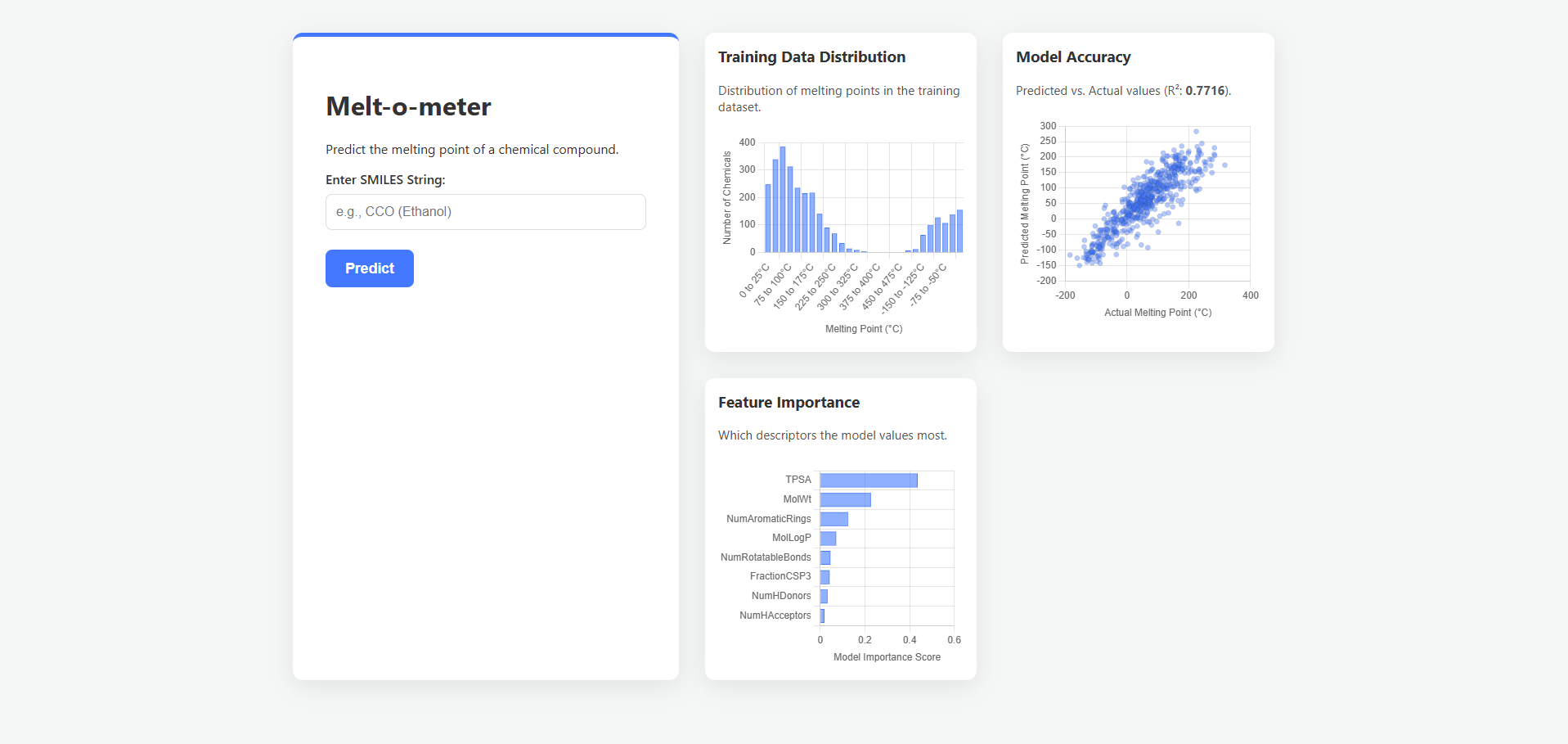
Task: Click the Model Accuracy heading
Action: (1073, 57)
